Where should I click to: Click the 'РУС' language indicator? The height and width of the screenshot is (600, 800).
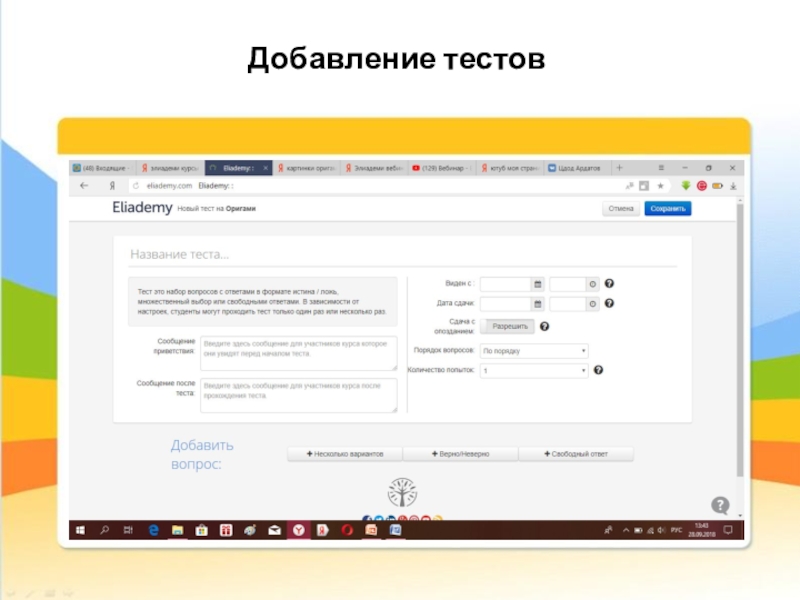pyautogui.click(x=677, y=530)
